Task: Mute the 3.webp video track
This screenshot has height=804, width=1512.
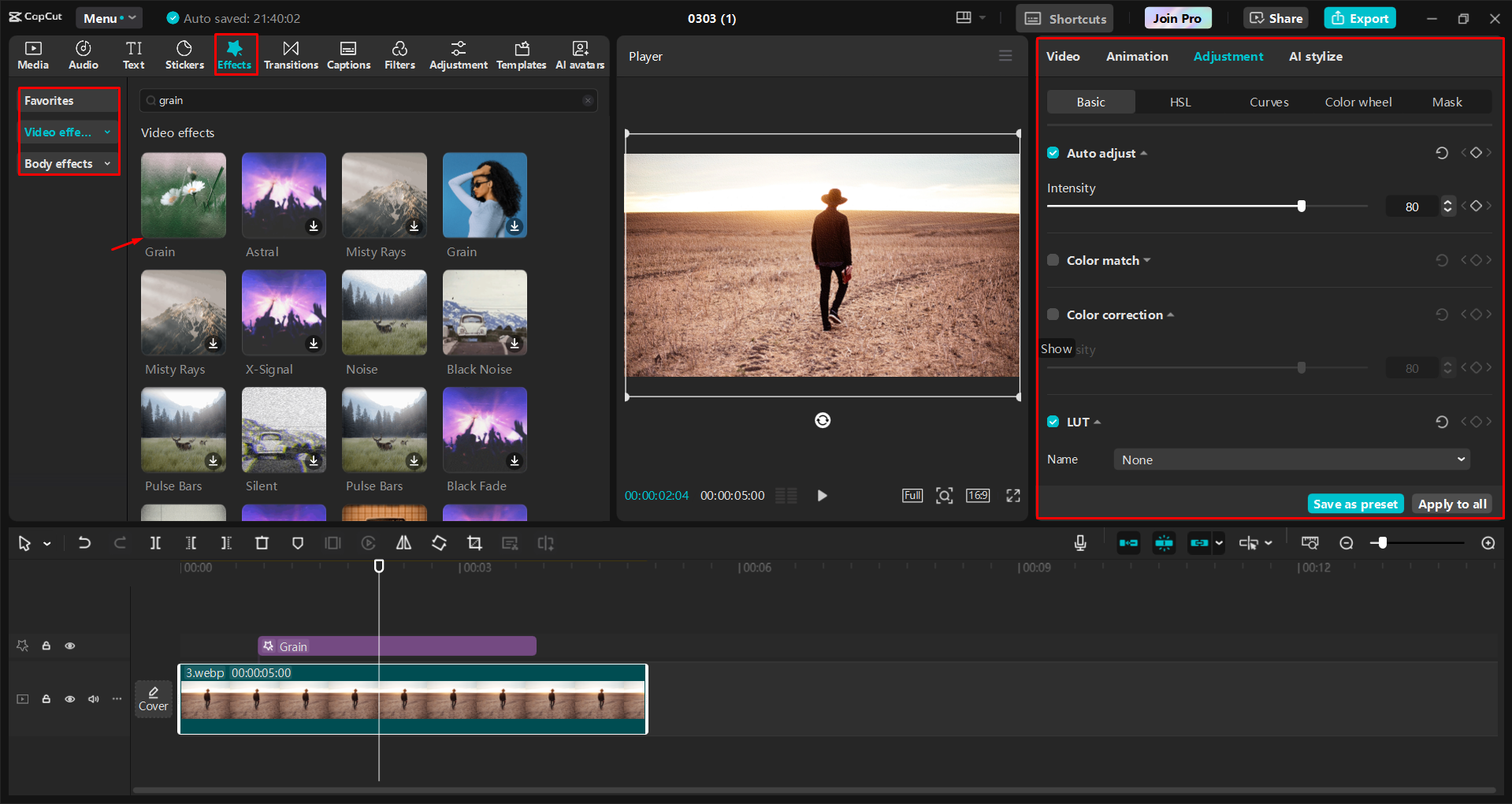Action: tap(93, 698)
